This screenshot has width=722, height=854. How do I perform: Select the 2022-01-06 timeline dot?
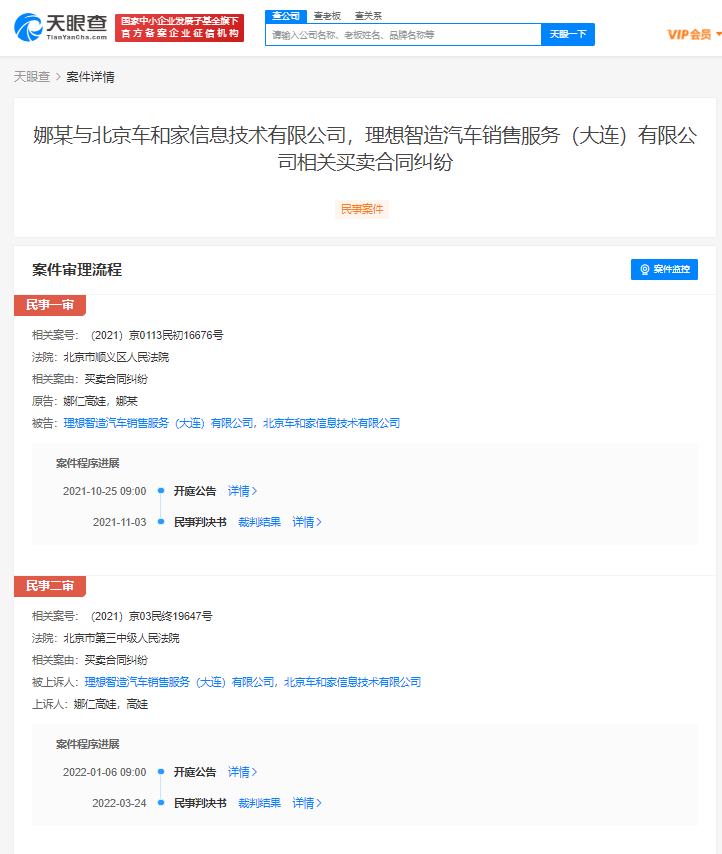pos(161,772)
